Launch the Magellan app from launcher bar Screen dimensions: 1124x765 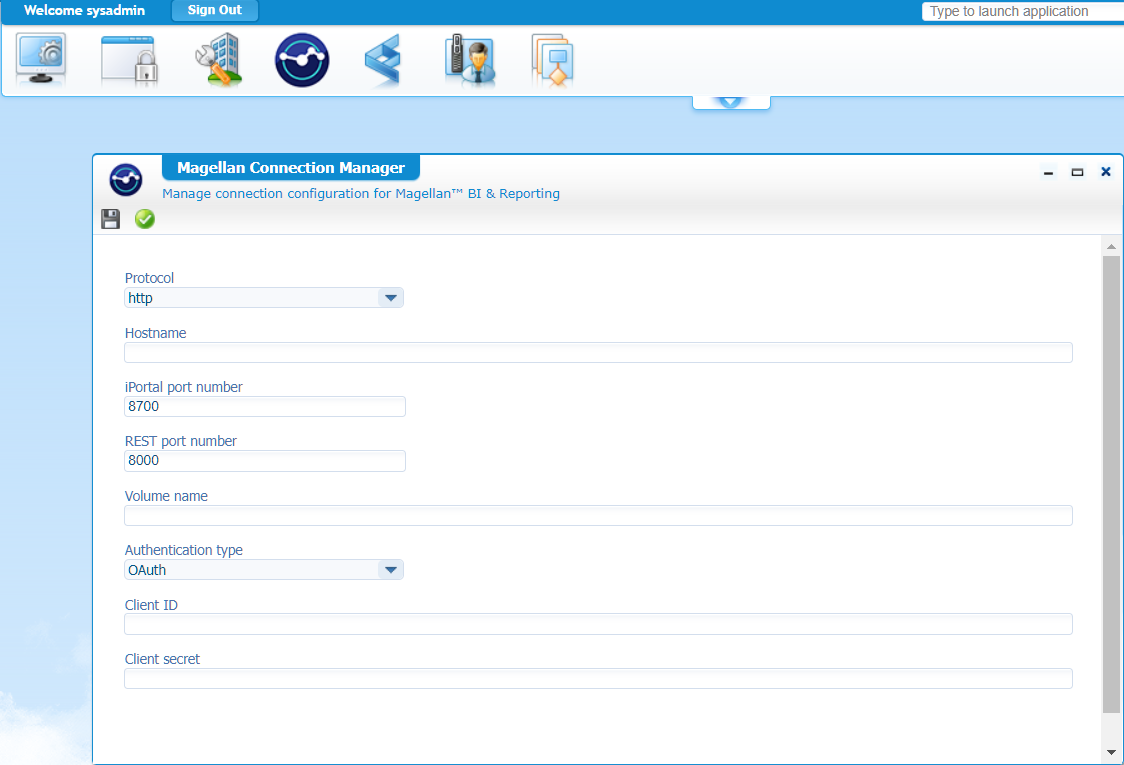coord(302,60)
